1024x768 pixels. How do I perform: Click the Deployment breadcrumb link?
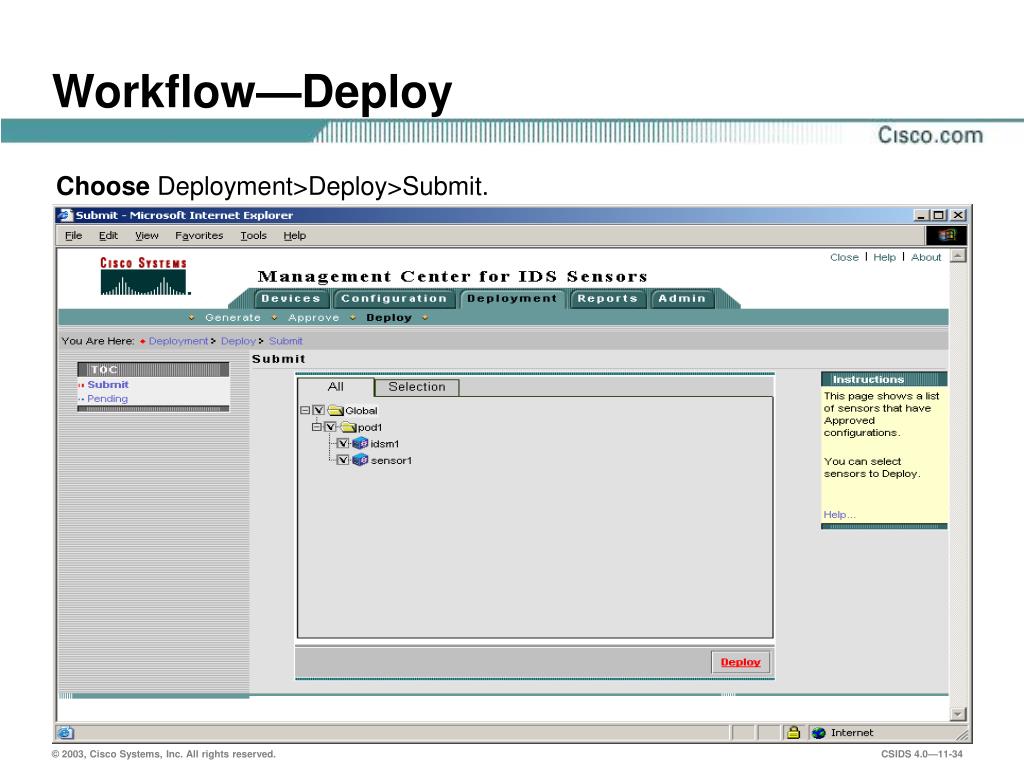[178, 341]
